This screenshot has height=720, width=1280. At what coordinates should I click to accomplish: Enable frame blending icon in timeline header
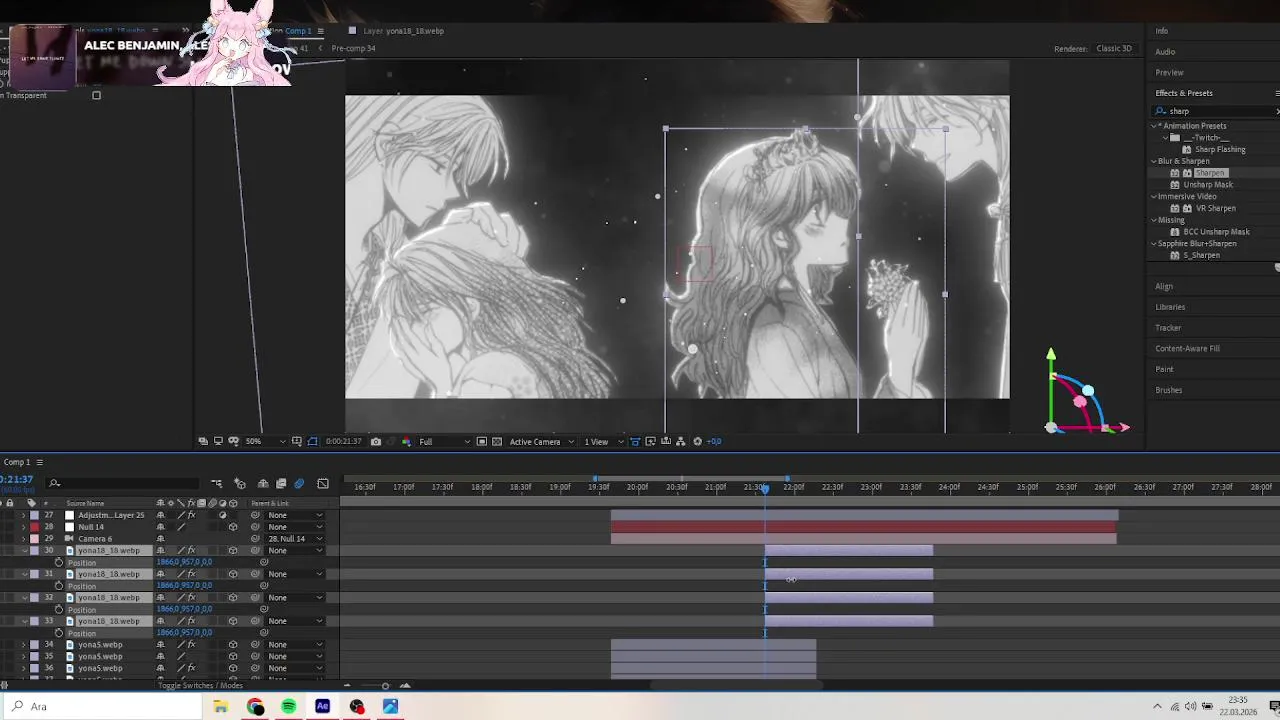[x=281, y=484]
